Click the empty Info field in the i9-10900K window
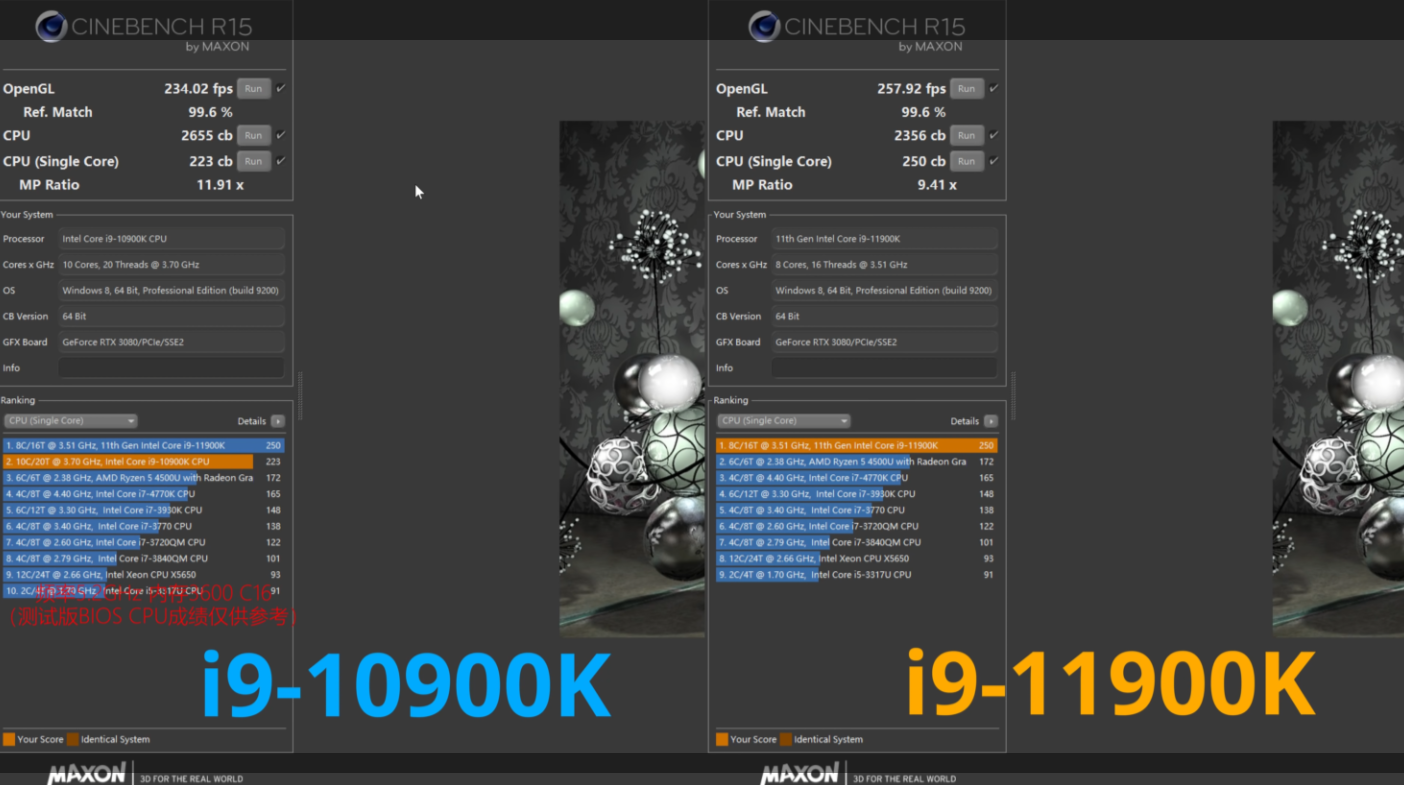 171,368
